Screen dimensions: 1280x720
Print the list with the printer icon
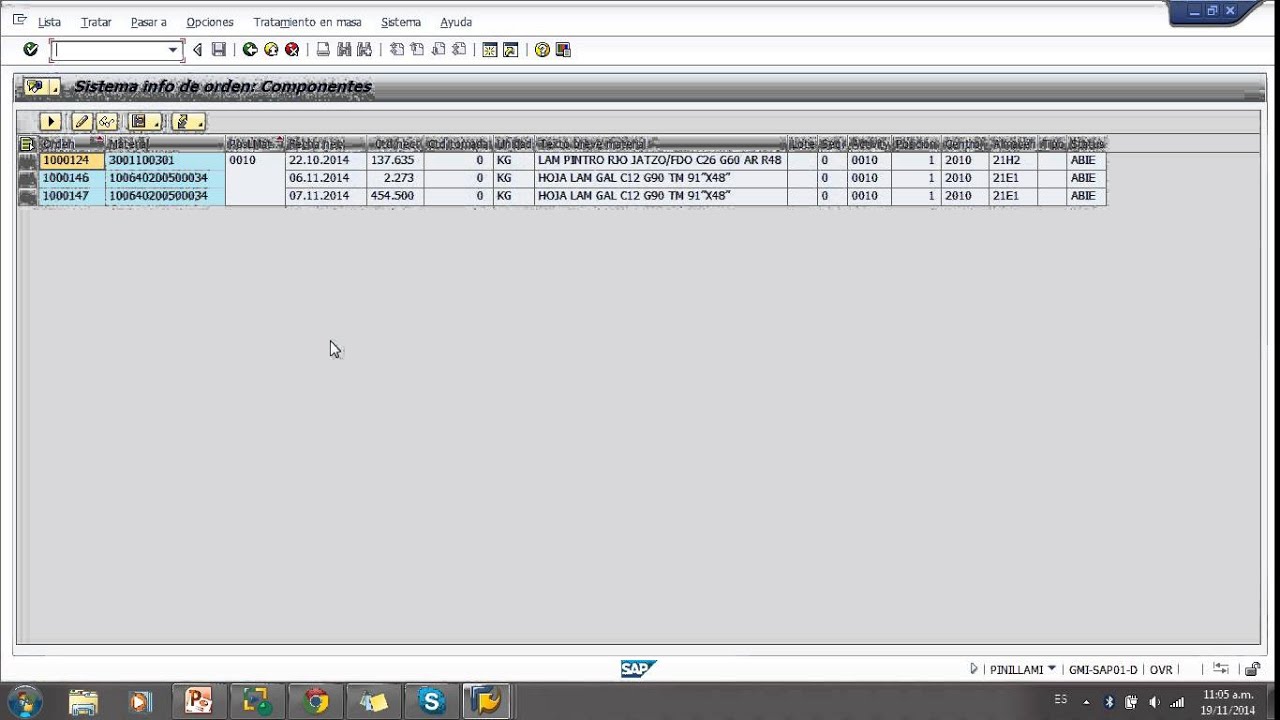pos(323,49)
